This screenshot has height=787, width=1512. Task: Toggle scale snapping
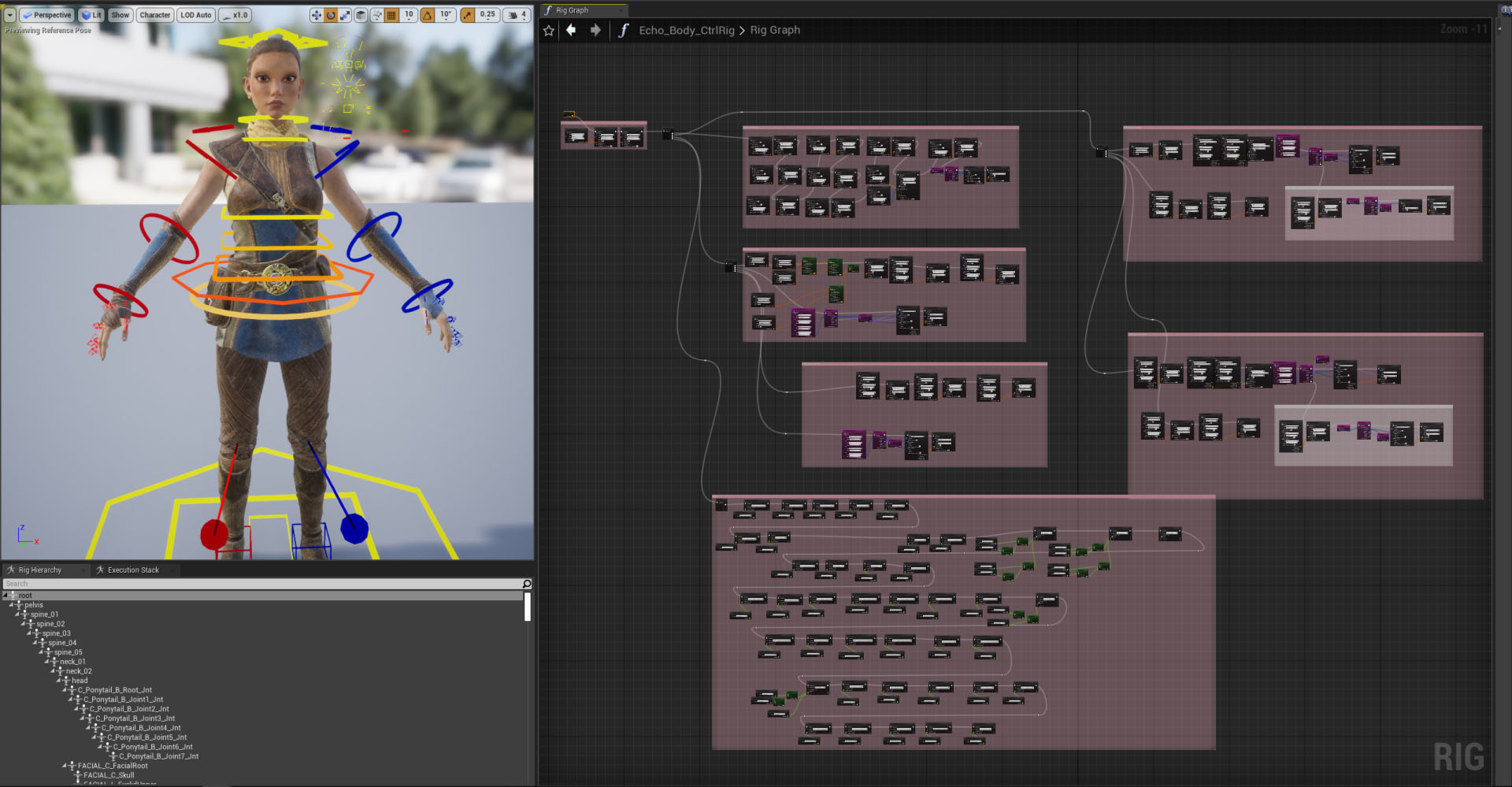(x=468, y=15)
